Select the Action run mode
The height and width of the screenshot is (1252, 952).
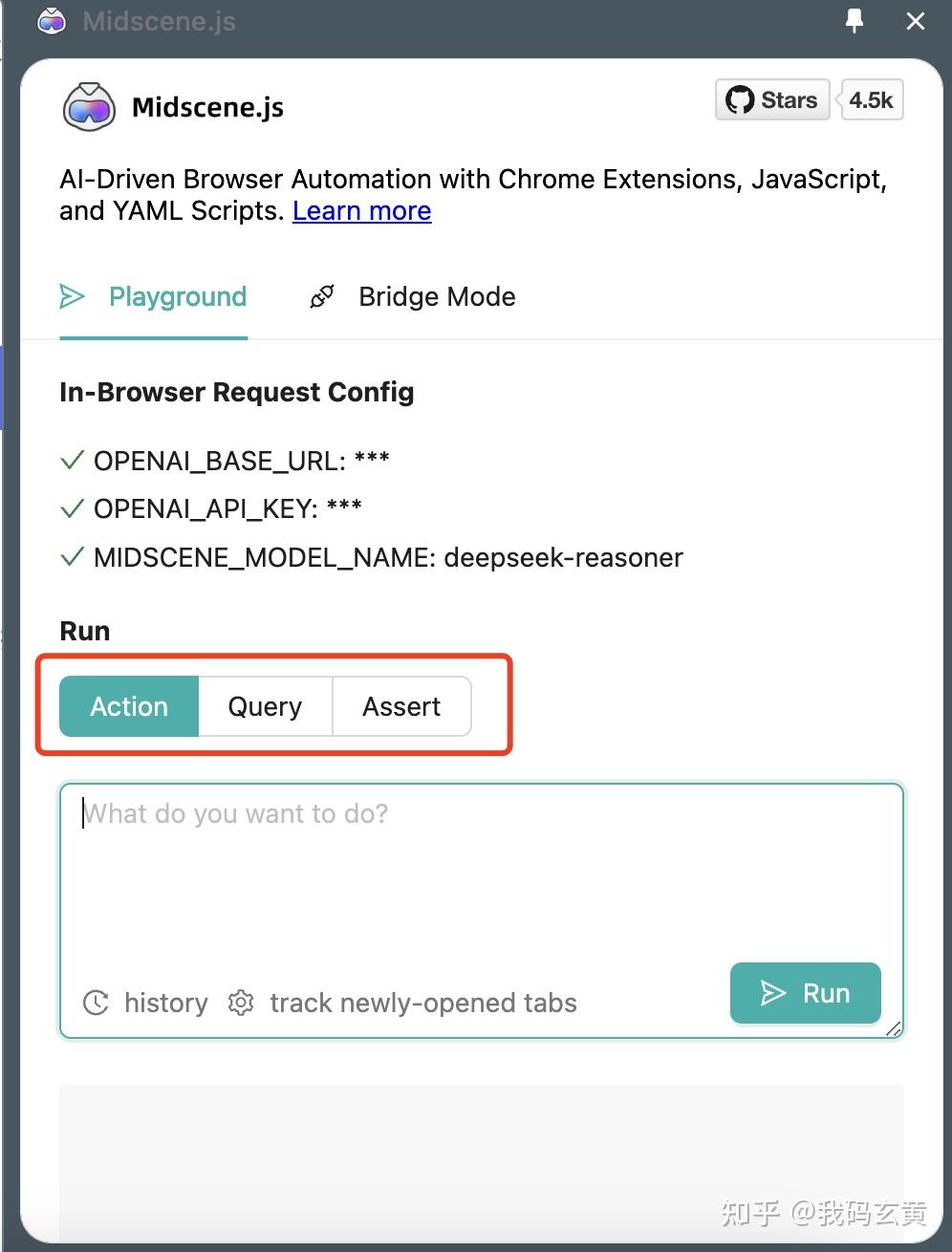point(129,706)
